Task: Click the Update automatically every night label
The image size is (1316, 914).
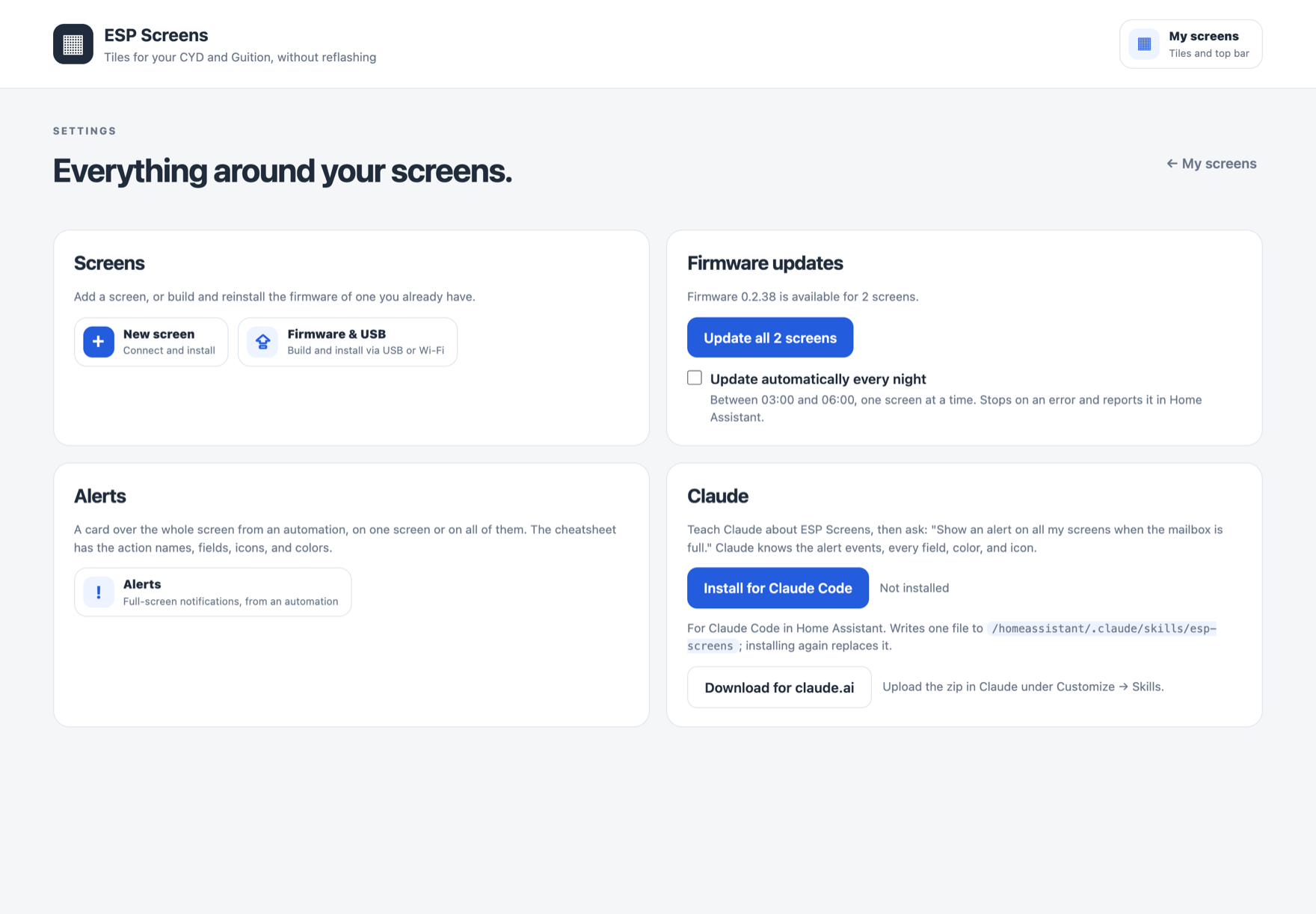Action: 818,379
